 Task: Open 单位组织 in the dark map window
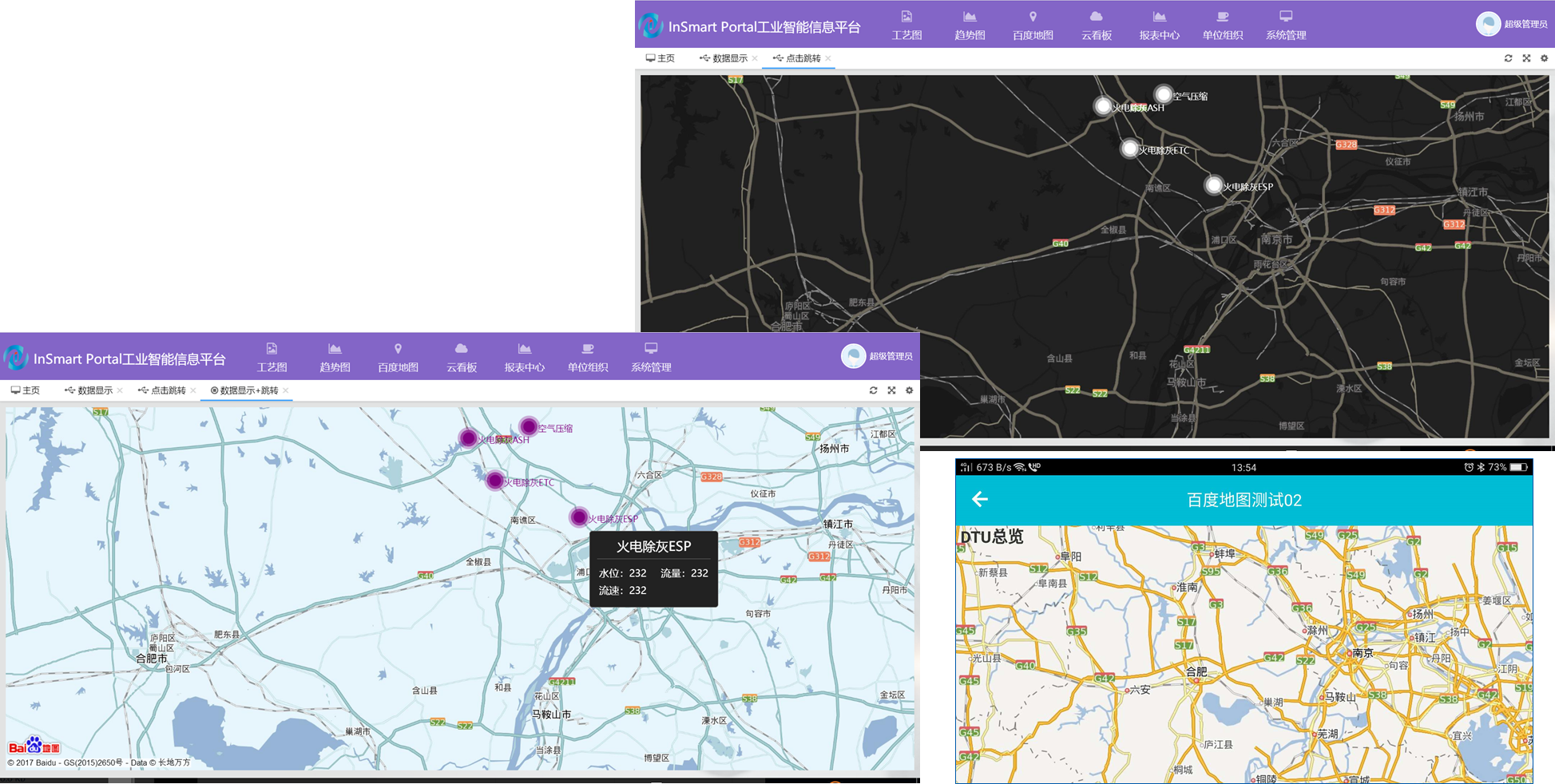tap(1222, 26)
